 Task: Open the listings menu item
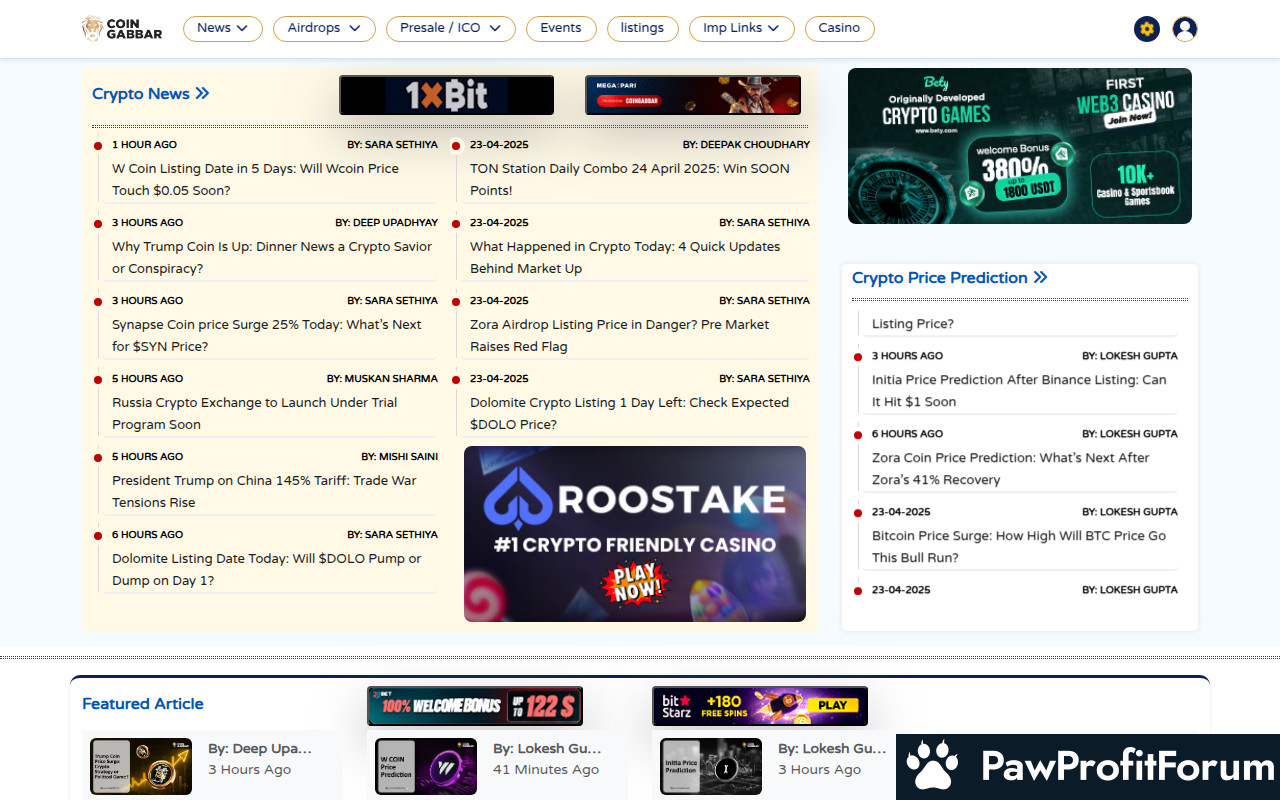pyautogui.click(x=642, y=28)
